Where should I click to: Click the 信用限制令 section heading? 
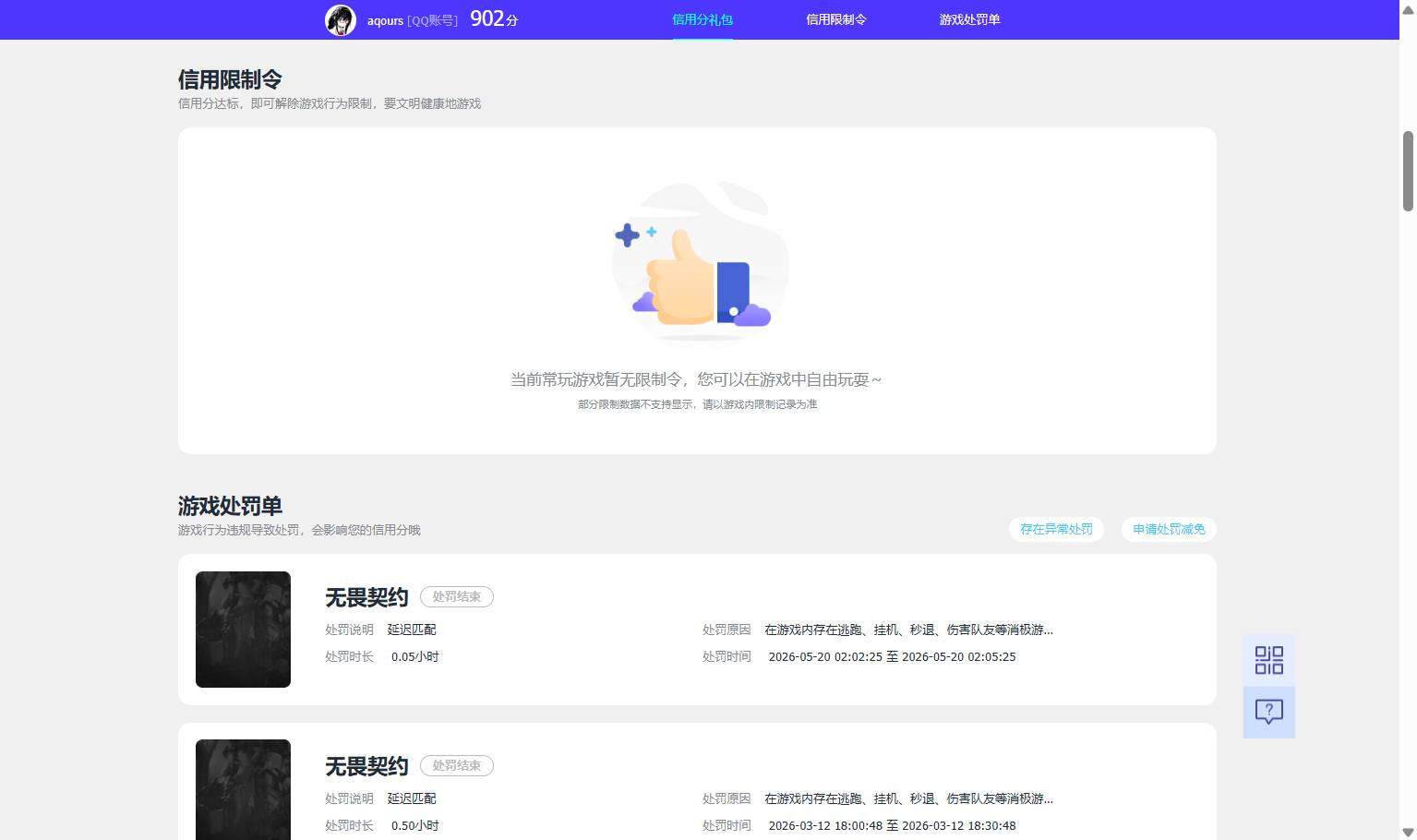230,79
